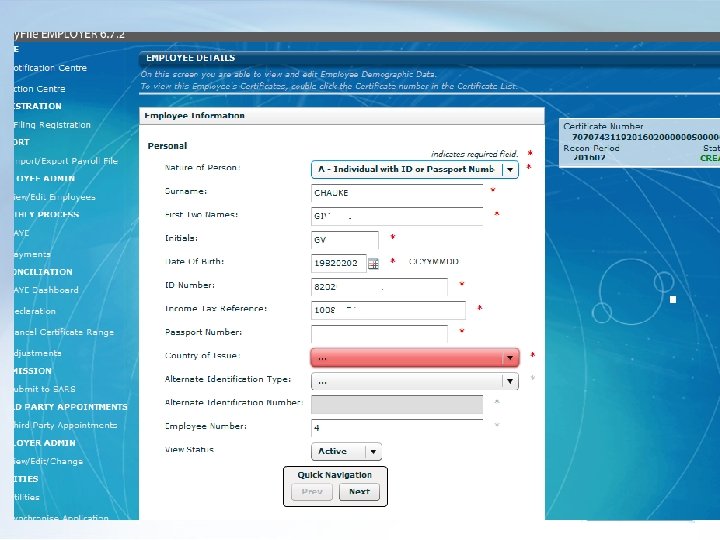This screenshot has height=540, width=720.
Task: Open Third Party Appointments sidebar item
Action: coord(65,425)
